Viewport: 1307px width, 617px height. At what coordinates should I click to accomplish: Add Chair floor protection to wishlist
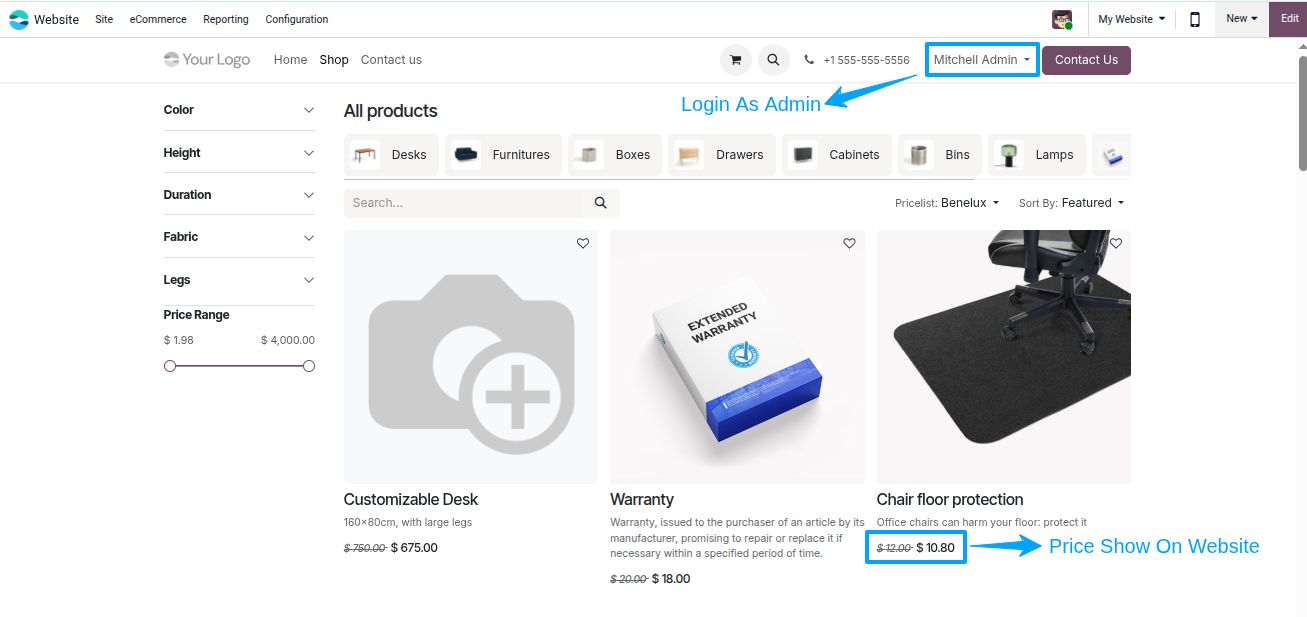coord(1116,243)
